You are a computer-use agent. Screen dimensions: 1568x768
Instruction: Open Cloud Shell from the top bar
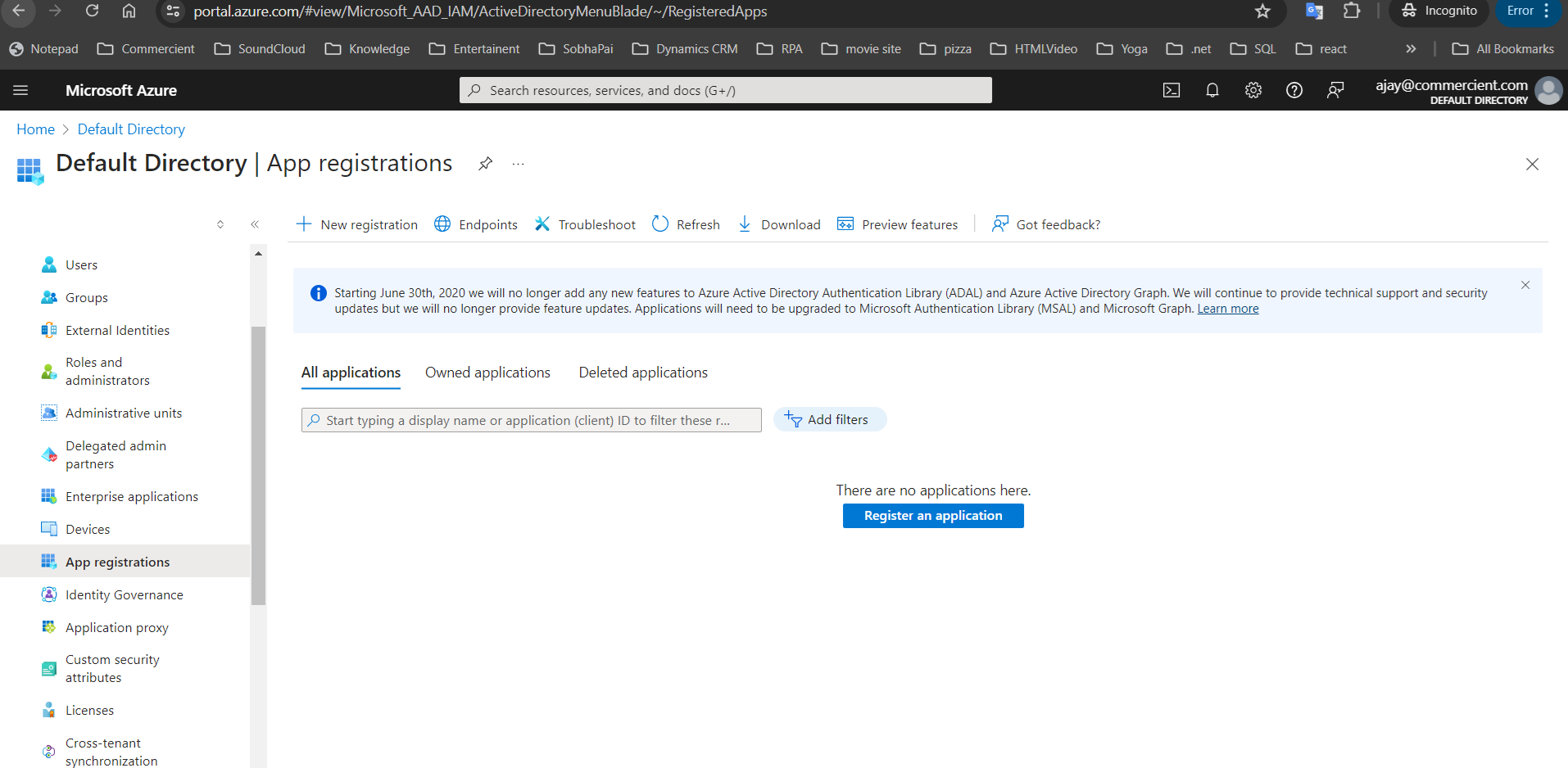click(1171, 90)
